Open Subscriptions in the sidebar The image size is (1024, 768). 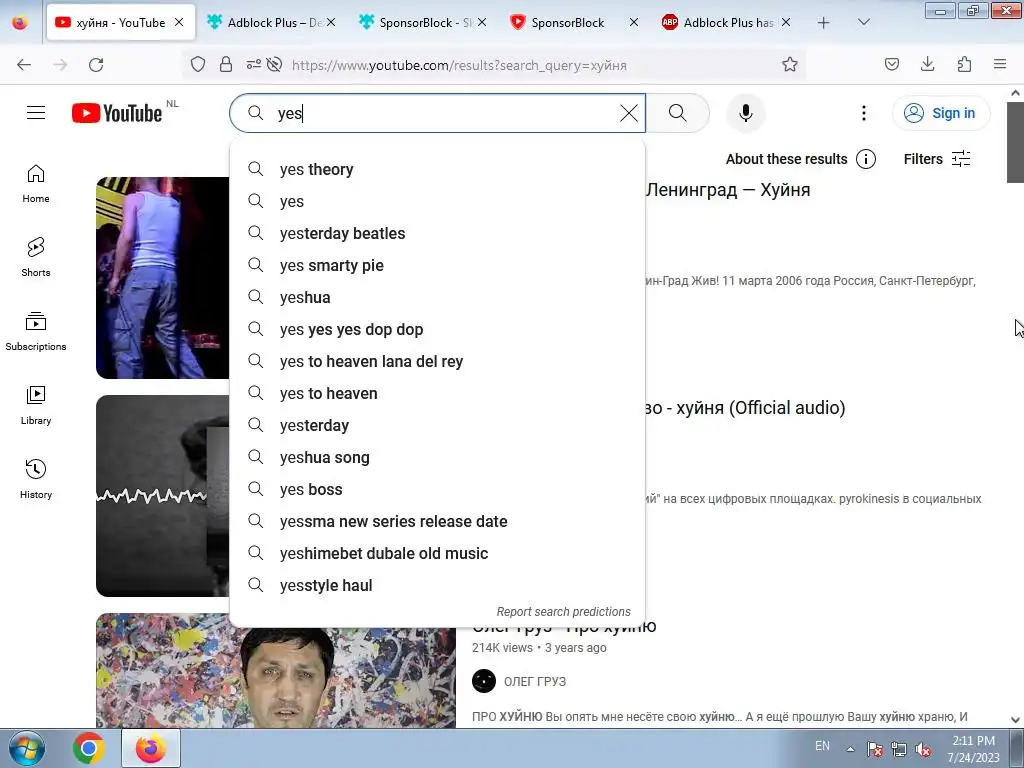click(x=36, y=331)
